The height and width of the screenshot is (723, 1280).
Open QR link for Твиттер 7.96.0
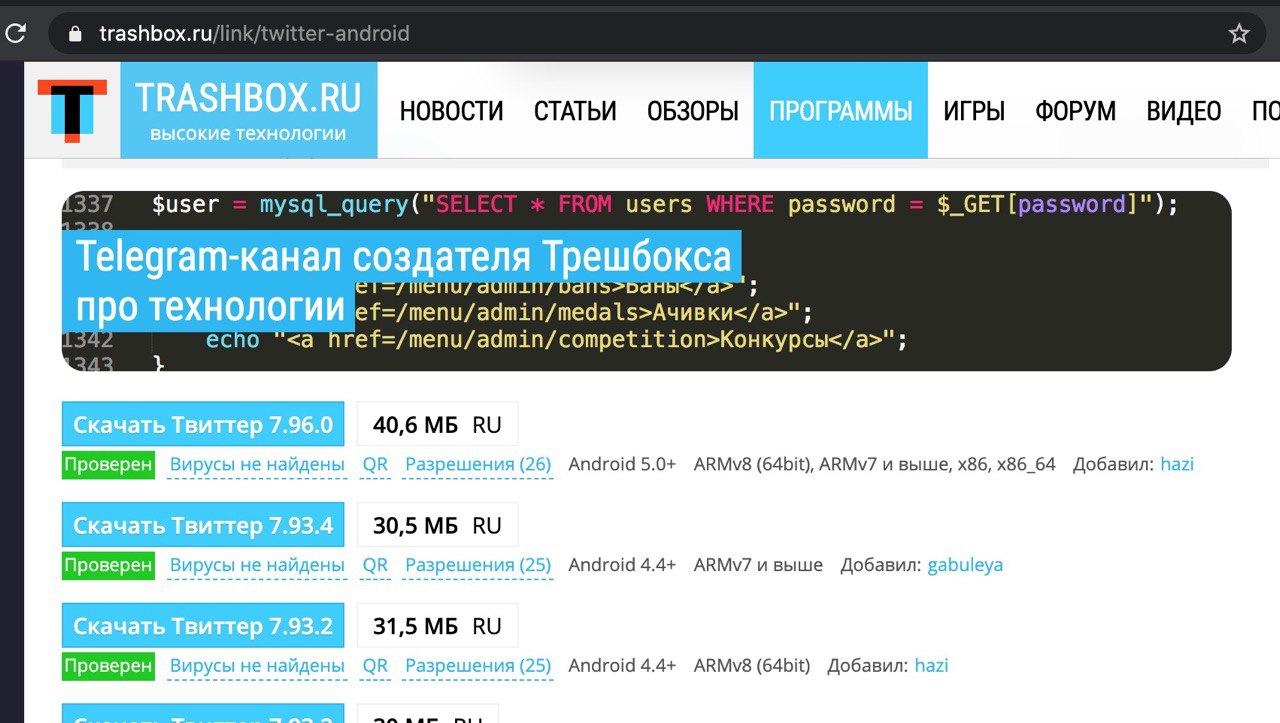375,464
